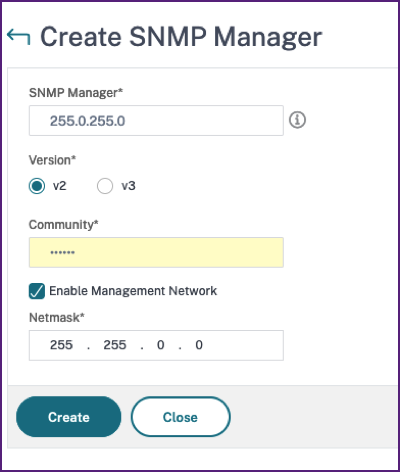Click the Create button
This screenshot has height=472, width=400.
coord(69,417)
